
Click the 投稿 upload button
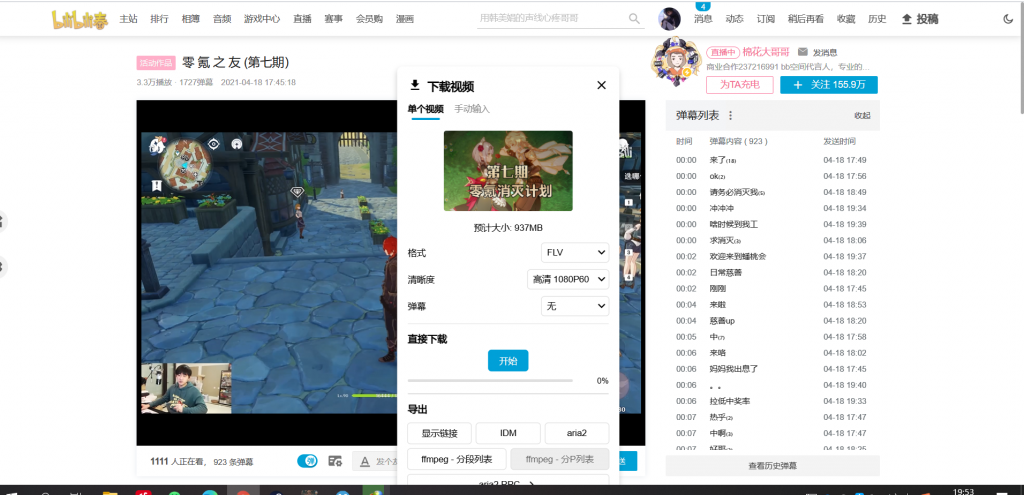point(920,19)
